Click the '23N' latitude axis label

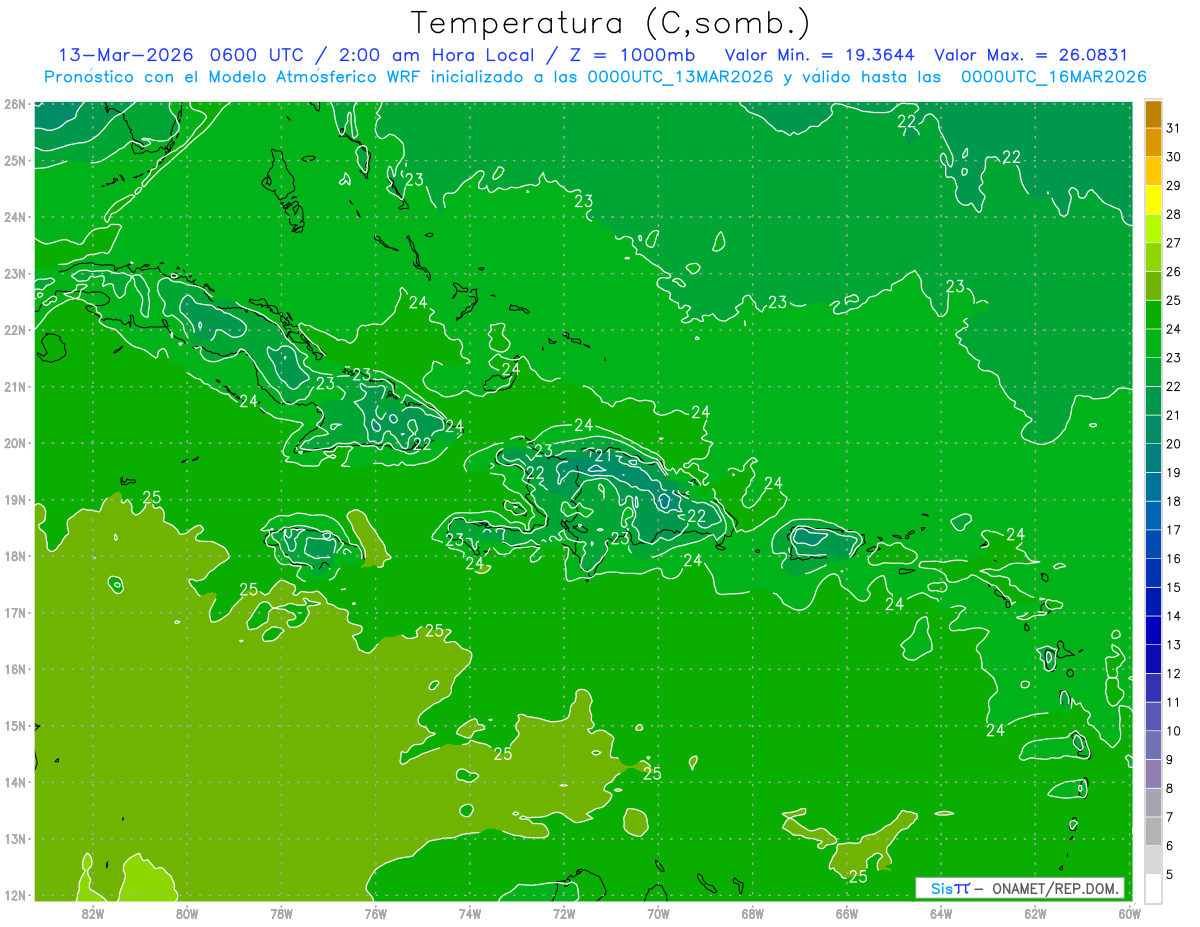[x=15, y=274]
